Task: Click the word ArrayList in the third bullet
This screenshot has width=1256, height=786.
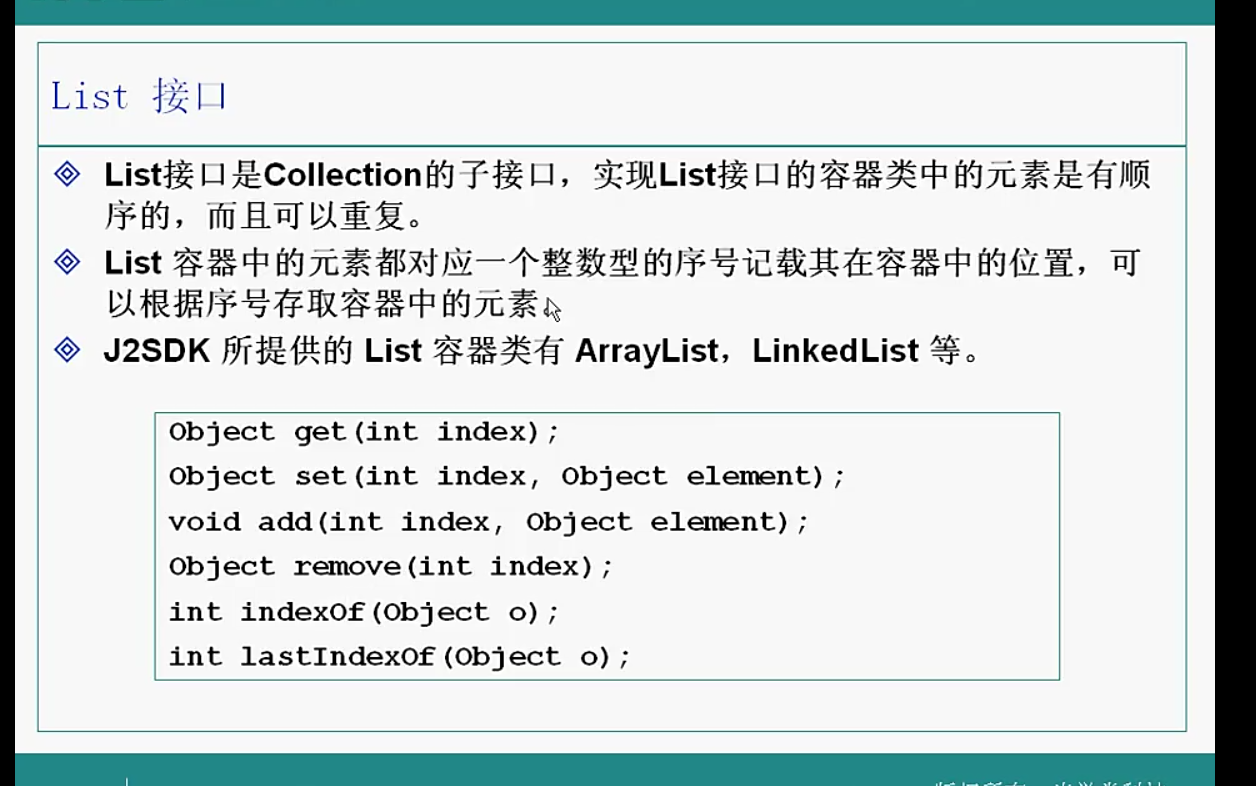Action: (646, 351)
